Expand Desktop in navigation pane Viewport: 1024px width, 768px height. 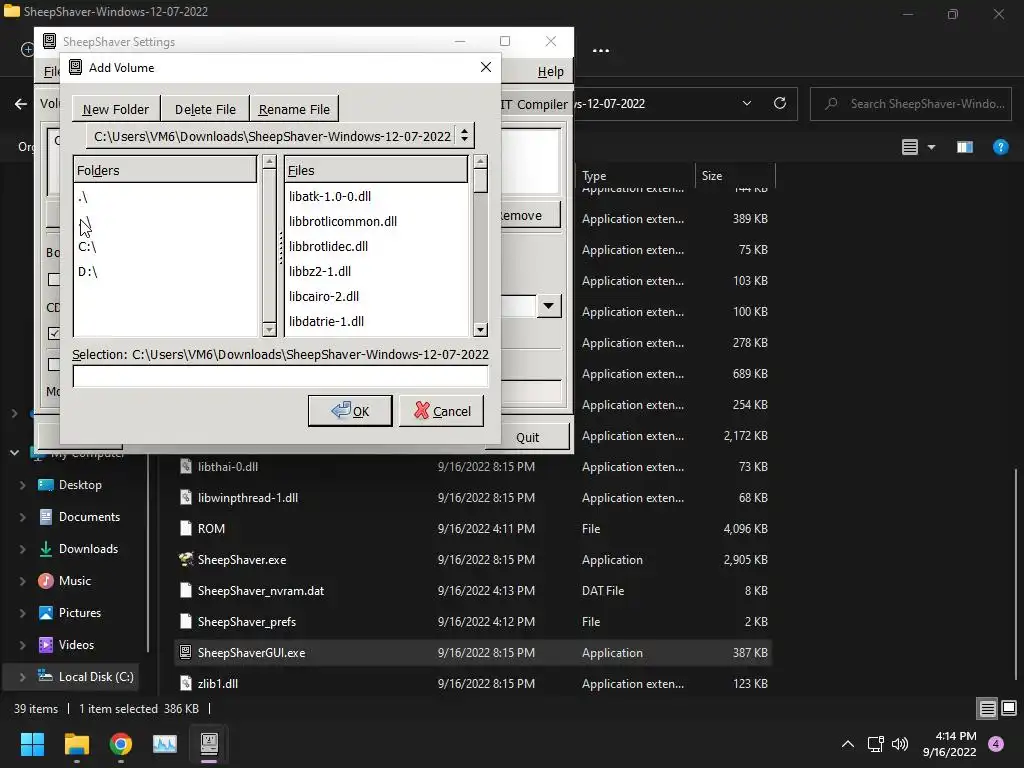pos(22,485)
